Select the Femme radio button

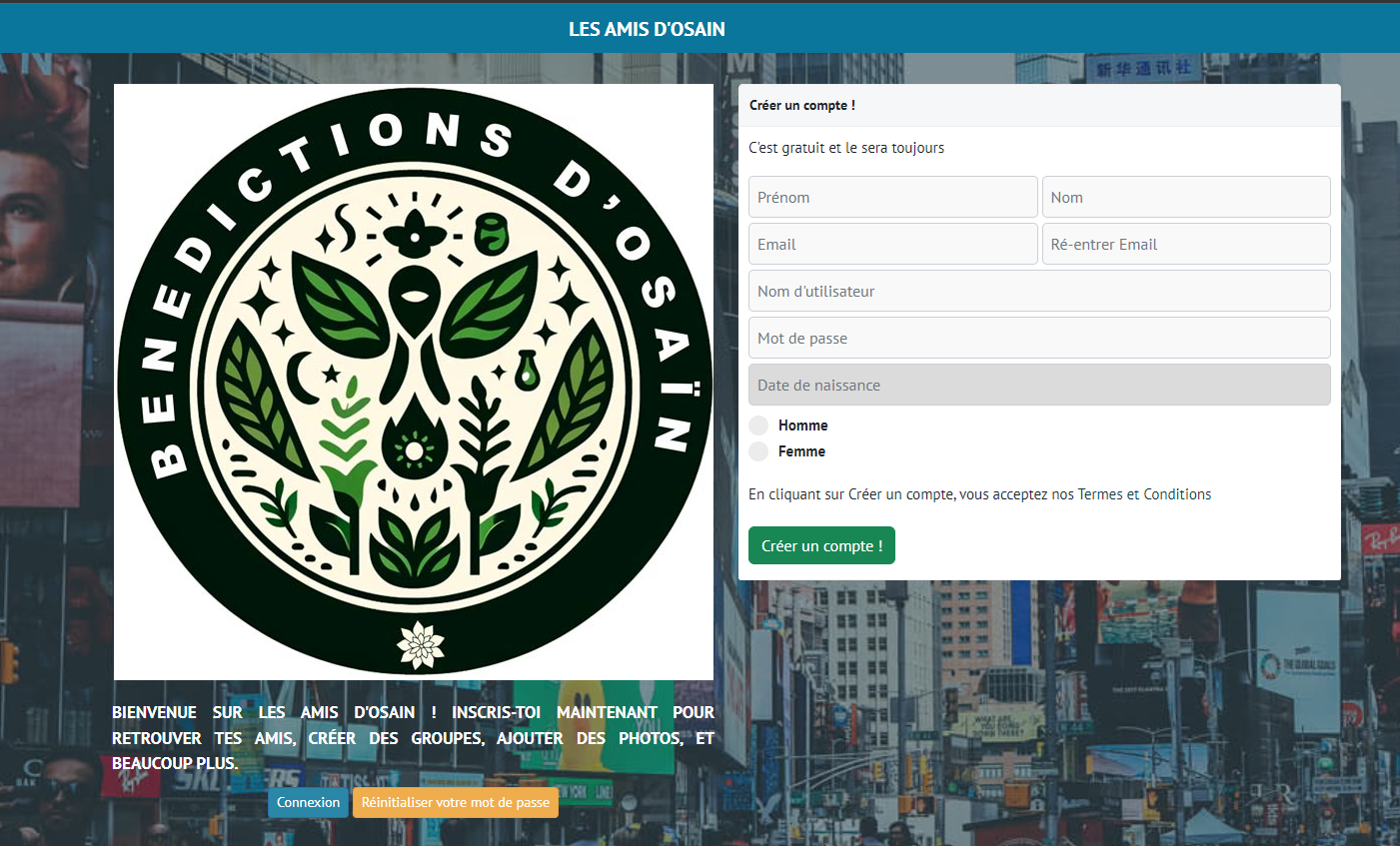[758, 451]
